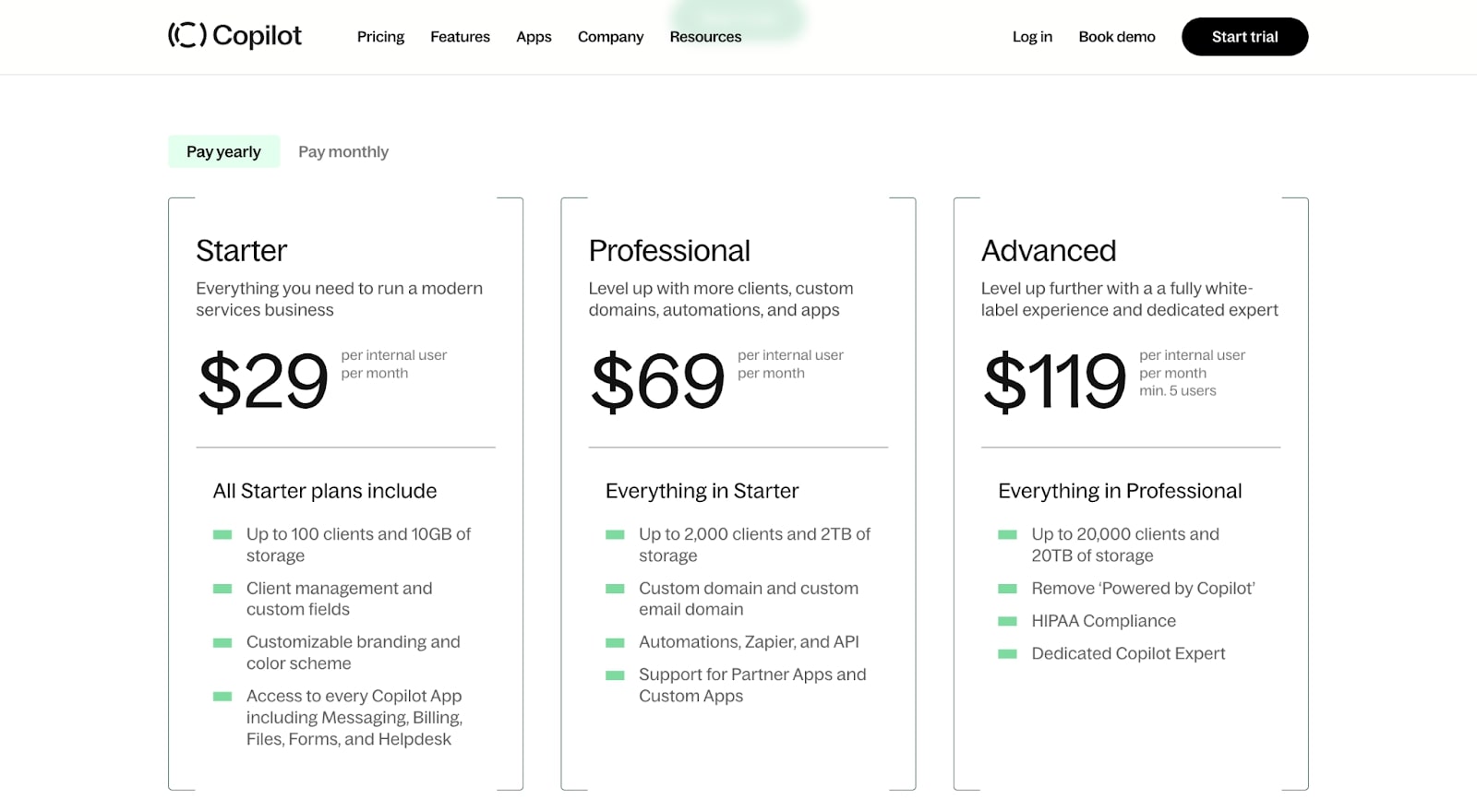Click green bullet beside 'Custom domain and custom'

coord(615,589)
